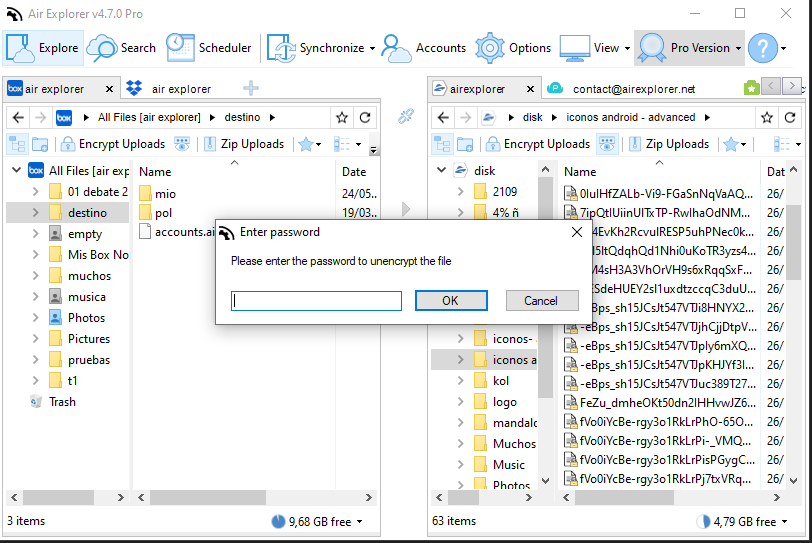Toggle Encrypt Uploads in left pane
812x543 pixels.
tap(113, 144)
